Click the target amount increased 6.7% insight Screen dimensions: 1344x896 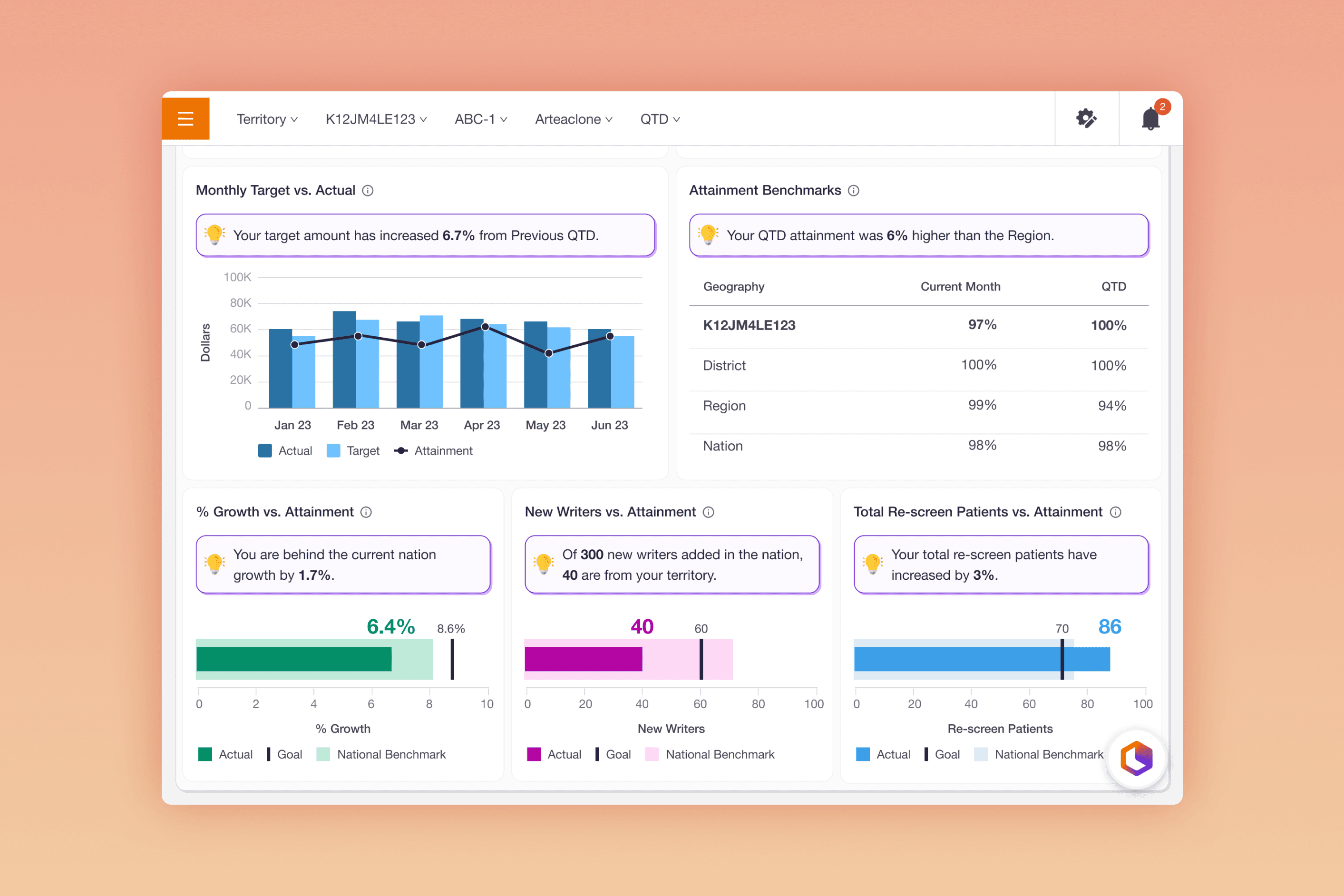425,235
